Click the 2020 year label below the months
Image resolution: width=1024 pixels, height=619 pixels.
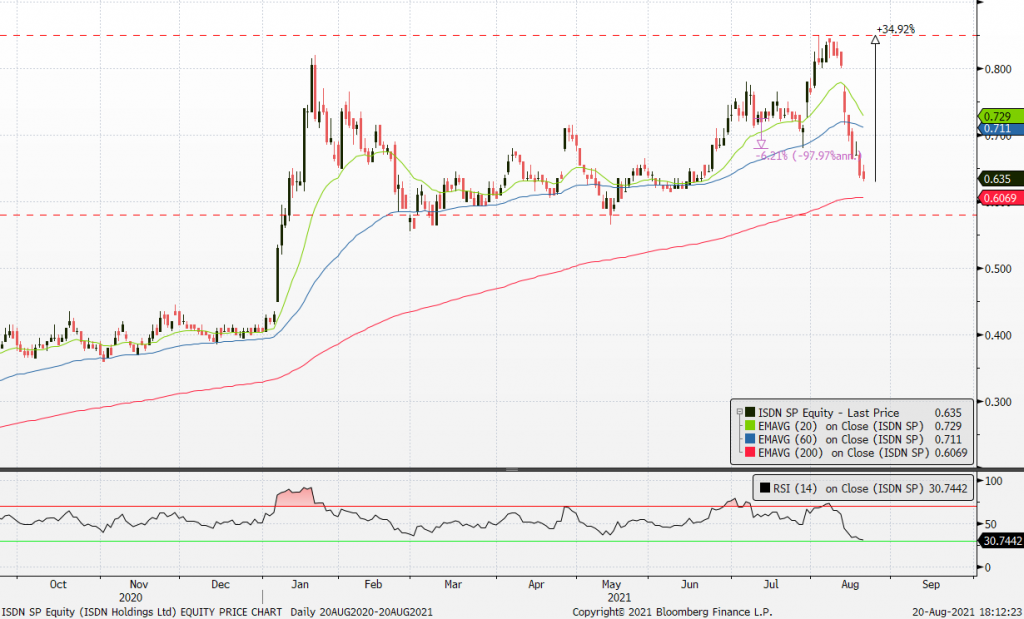(131, 597)
